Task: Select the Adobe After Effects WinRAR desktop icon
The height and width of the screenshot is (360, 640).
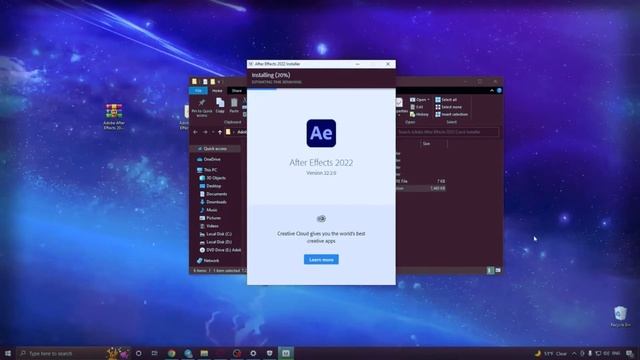Action: coord(114,116)
